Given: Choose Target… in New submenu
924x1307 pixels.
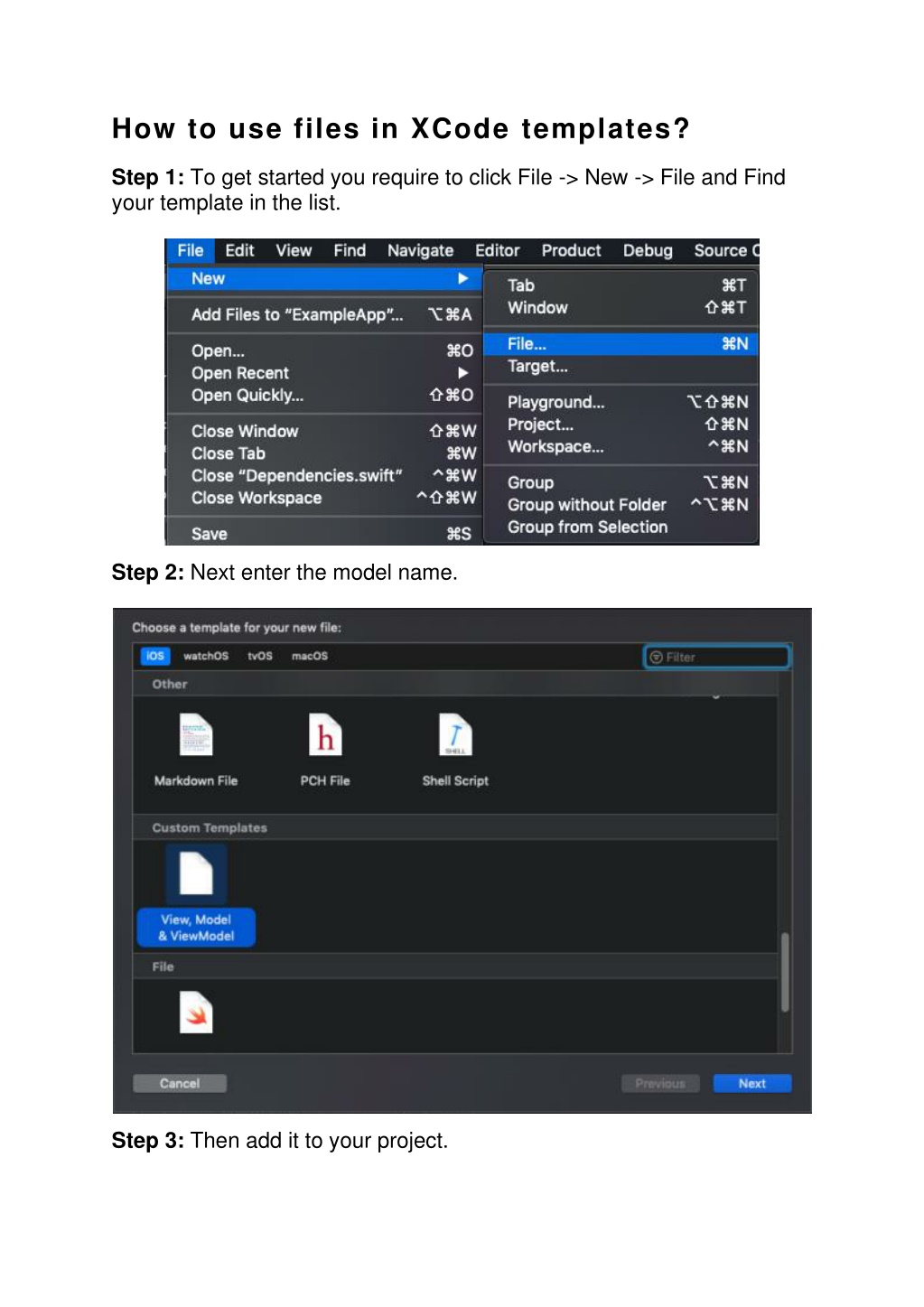Looking at the screenshot, I should point(621,367).
